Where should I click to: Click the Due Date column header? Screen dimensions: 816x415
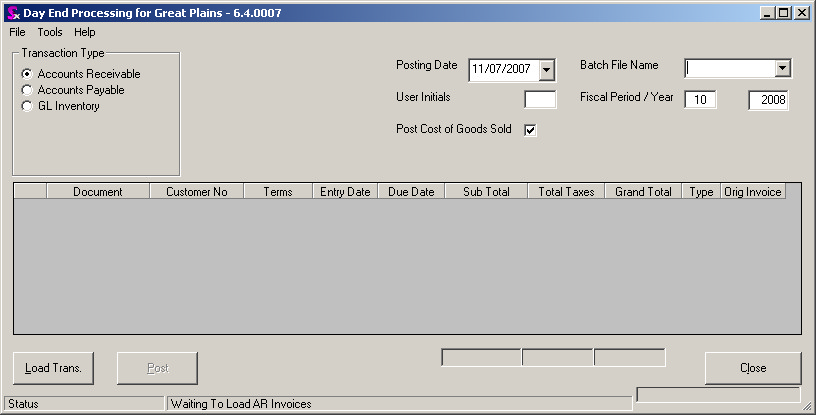tap(411, 191)
